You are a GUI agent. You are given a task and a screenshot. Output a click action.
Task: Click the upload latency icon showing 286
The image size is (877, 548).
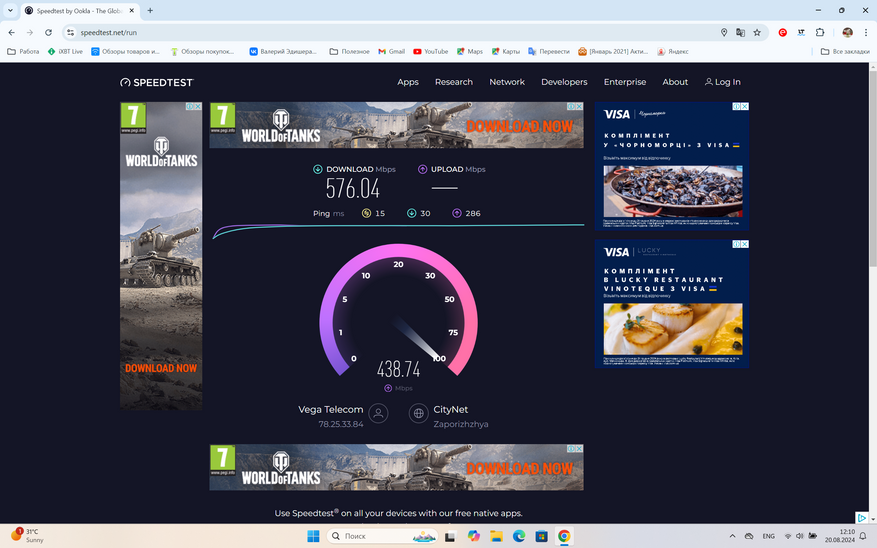457,213
